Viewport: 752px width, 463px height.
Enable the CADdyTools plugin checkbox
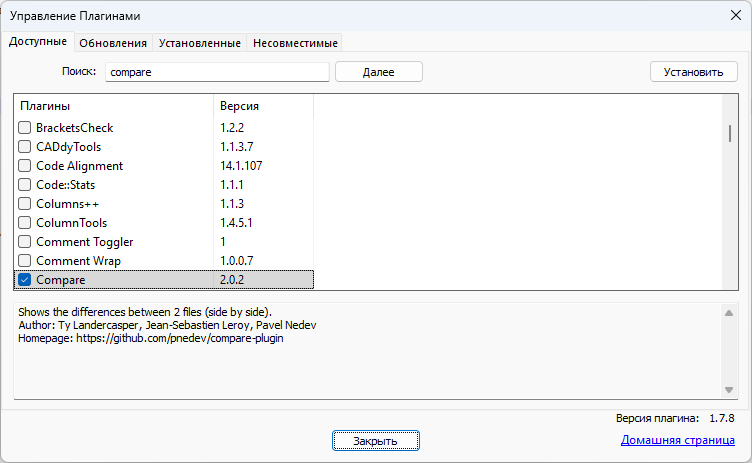click(x=25, y=147)
